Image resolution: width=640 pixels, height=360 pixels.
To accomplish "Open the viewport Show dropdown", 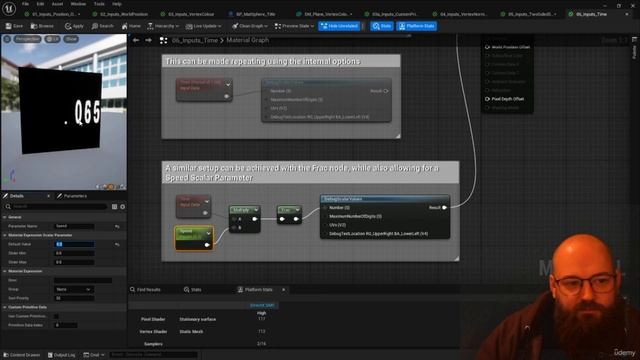I will coord(71,39).
